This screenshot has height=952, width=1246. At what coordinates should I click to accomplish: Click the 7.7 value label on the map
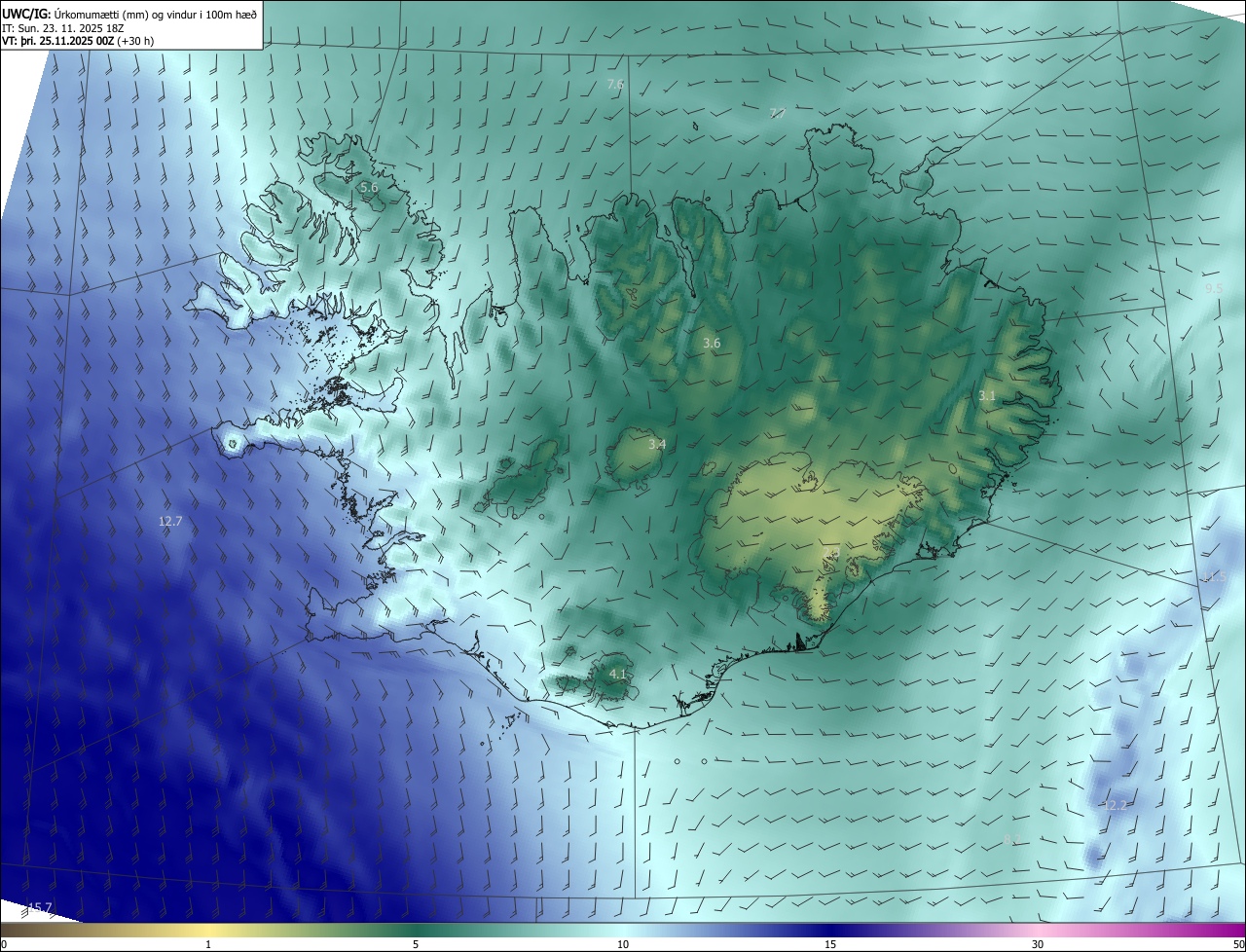(778, 113)
